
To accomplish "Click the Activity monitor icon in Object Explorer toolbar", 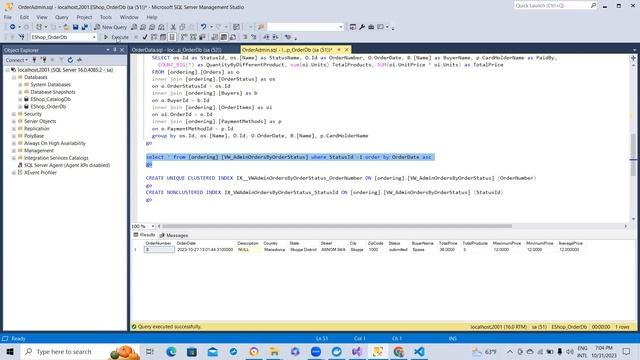I will [x=80, y=60].
